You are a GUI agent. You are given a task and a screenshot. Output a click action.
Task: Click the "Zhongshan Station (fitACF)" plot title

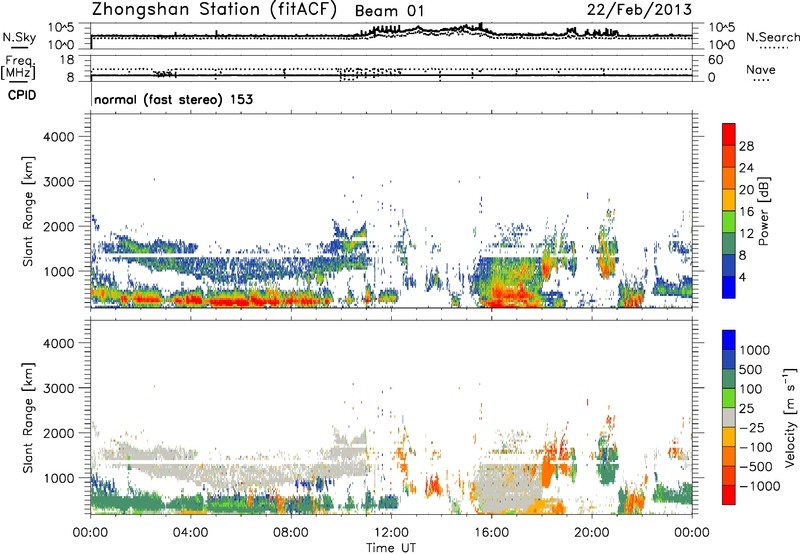click(x=214, y=10)
